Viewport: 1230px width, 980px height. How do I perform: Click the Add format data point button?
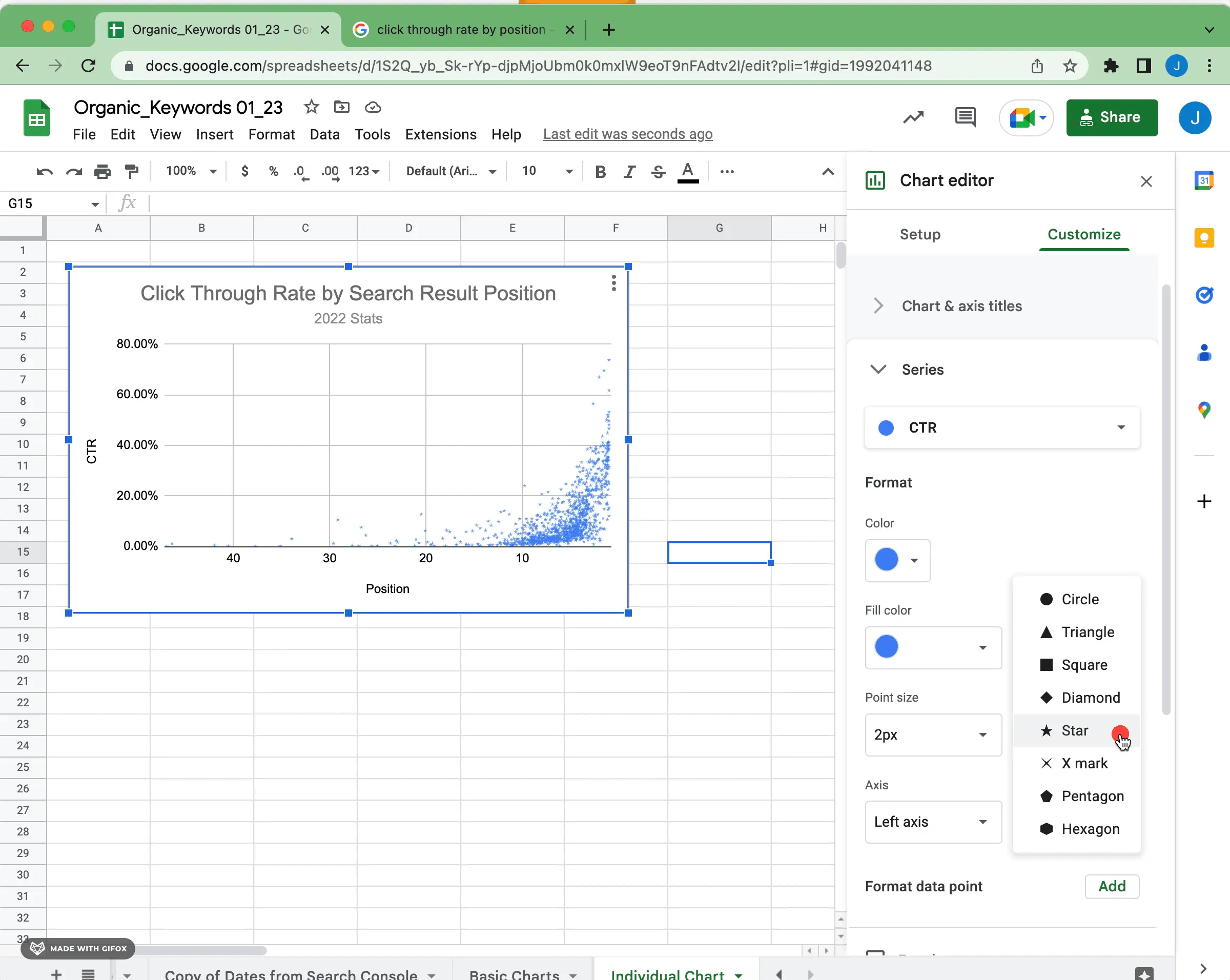1112,886
